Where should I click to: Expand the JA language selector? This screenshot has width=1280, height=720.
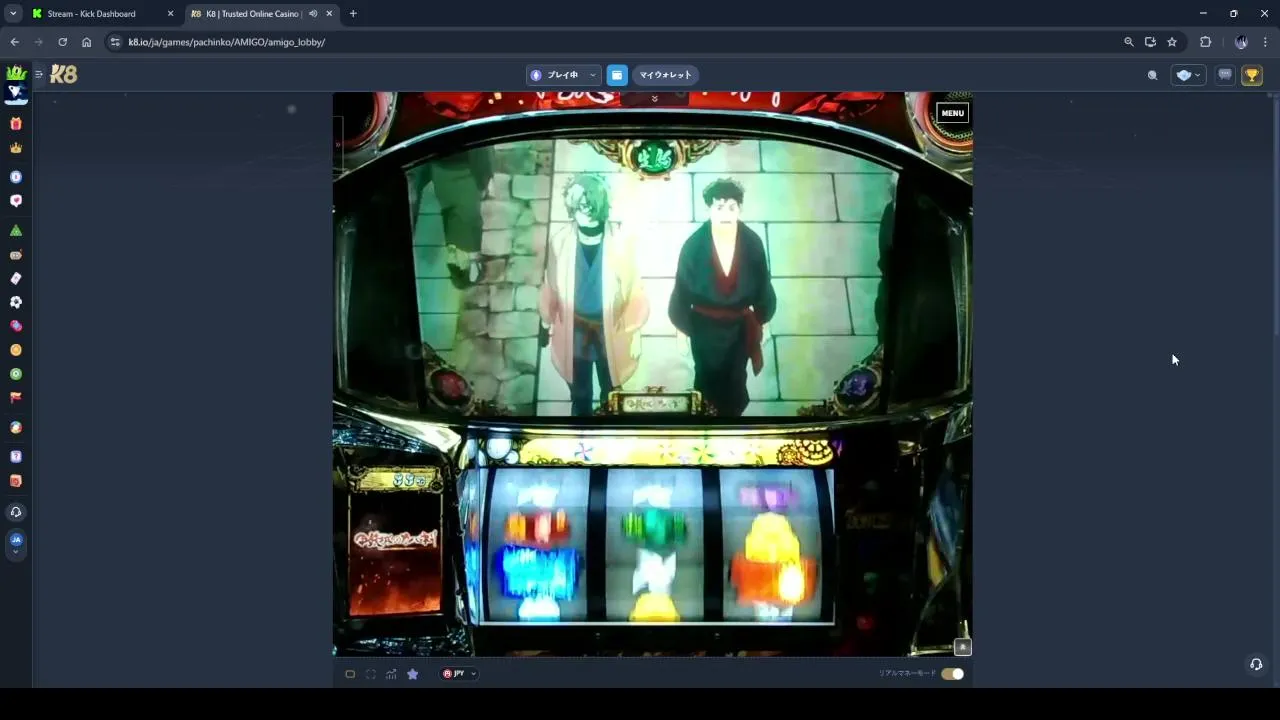coord(15,543)
